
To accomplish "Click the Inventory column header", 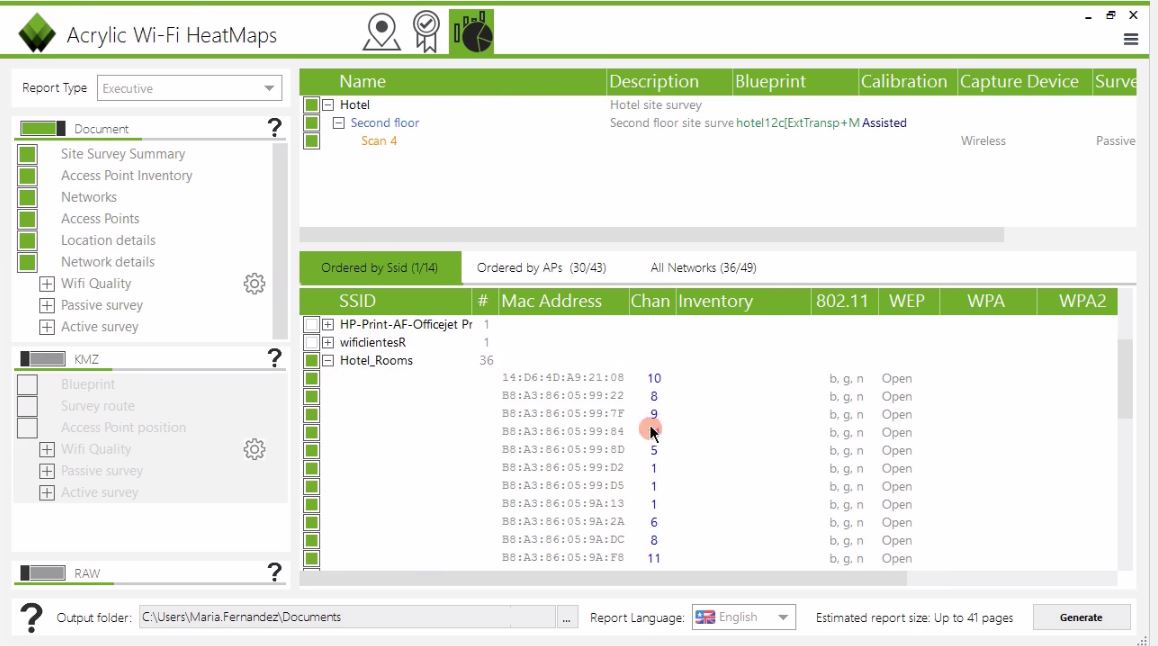I will pyautogui.click(x=742, y=301).
